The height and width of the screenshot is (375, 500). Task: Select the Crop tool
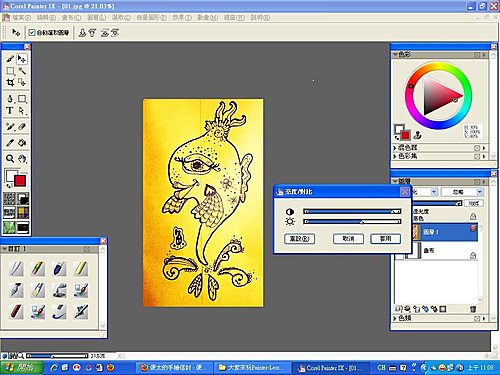click(x=10, y=82)
